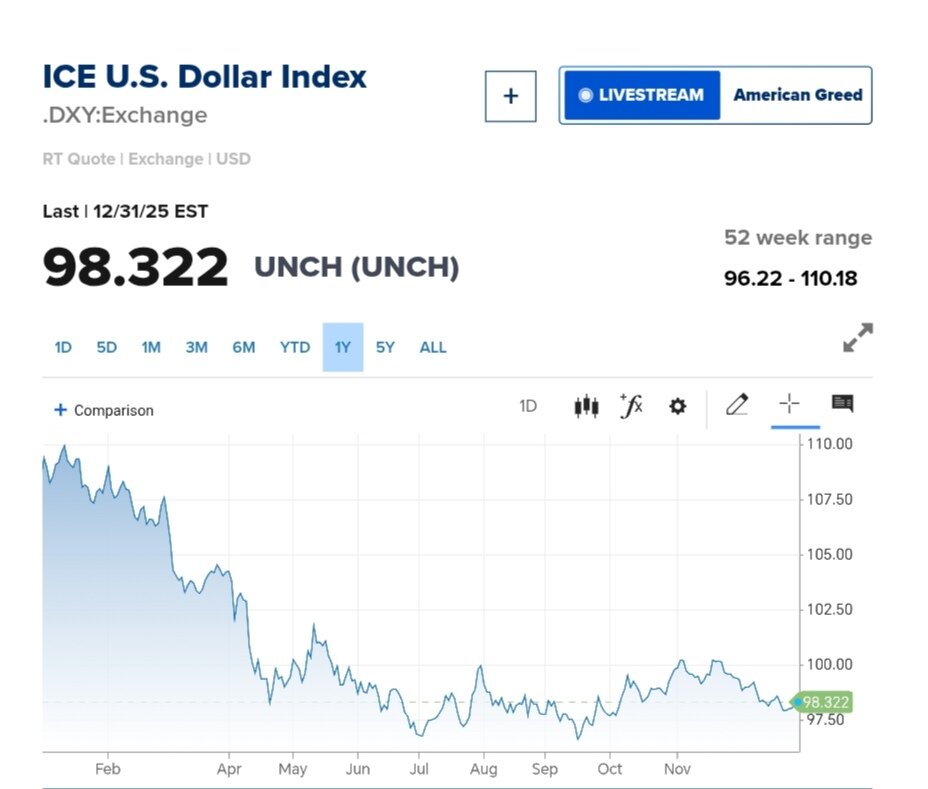
Task: Click the LIVESTREAM button
Action: (x=641, y=96)
